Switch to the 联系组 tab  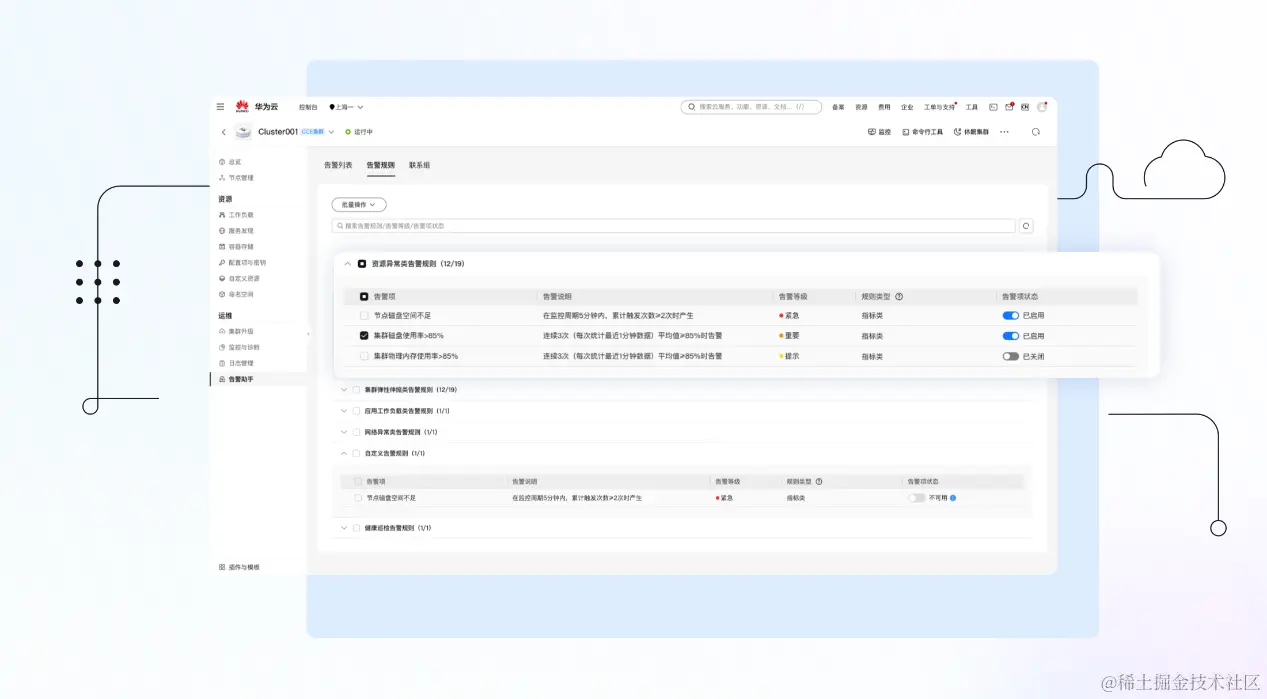tap(420, 165)
